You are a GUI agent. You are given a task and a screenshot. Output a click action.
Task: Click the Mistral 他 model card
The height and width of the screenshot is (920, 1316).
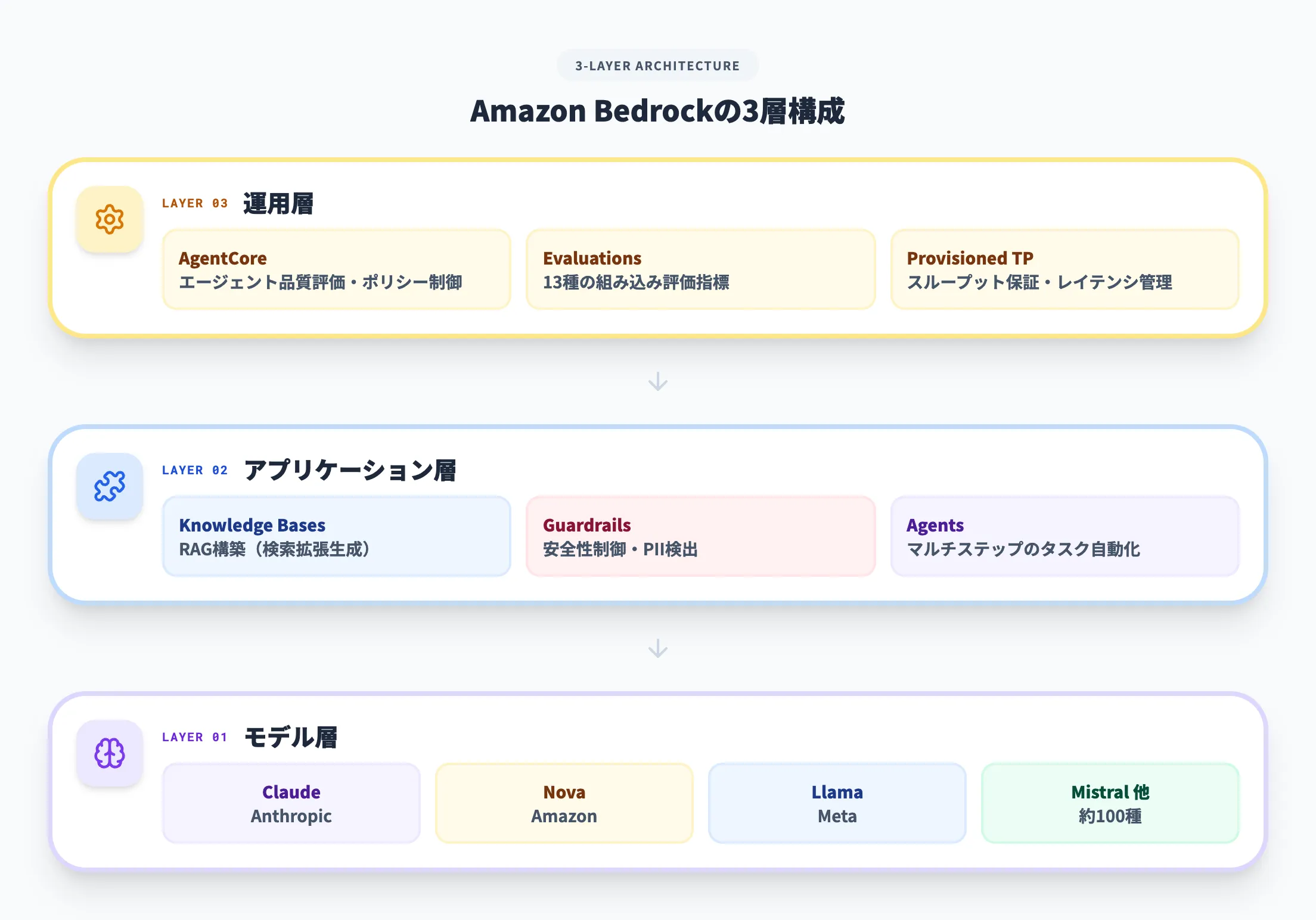click(x=1110, y=803)
